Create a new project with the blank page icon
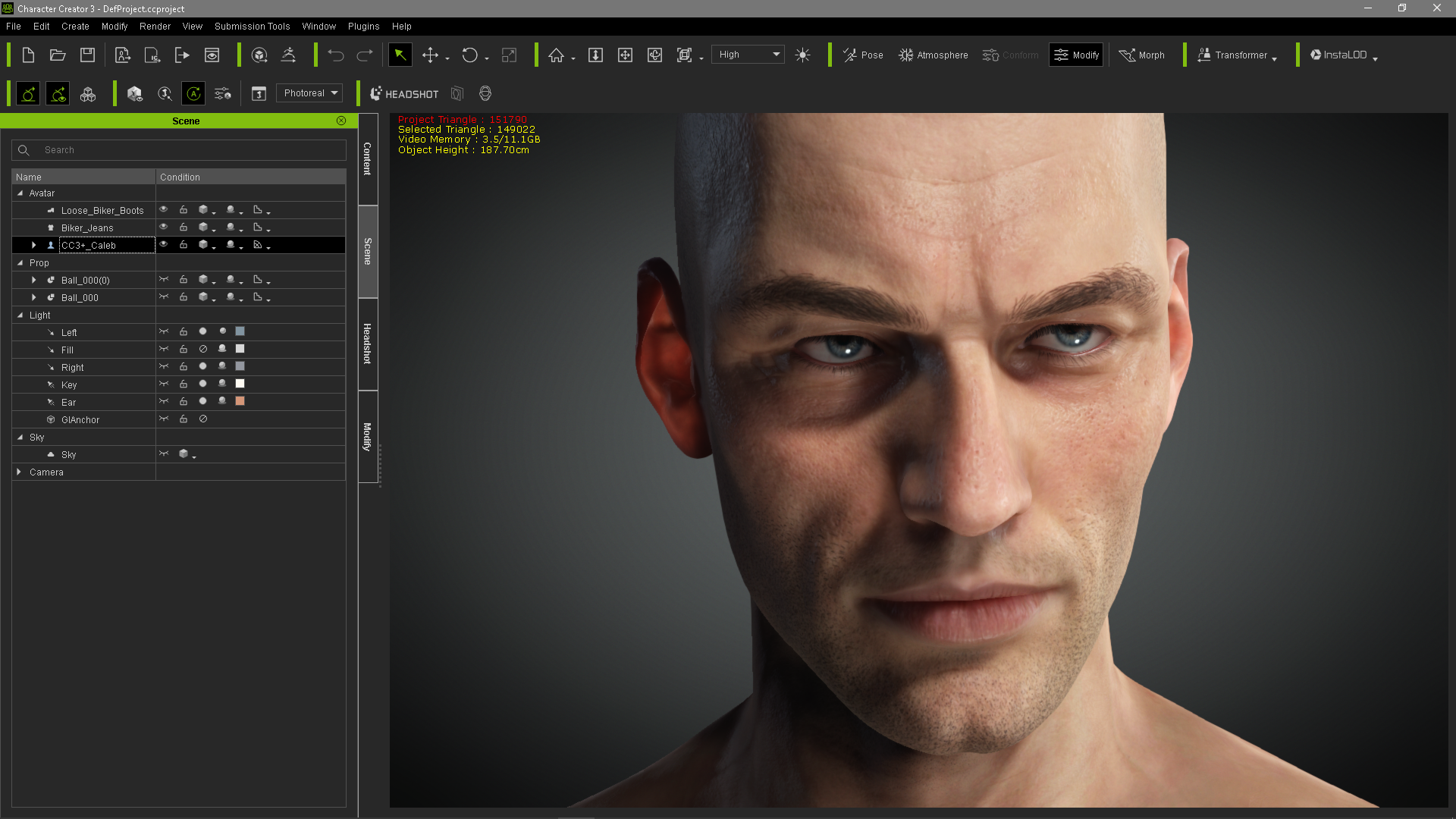 [x=28, y=55]
